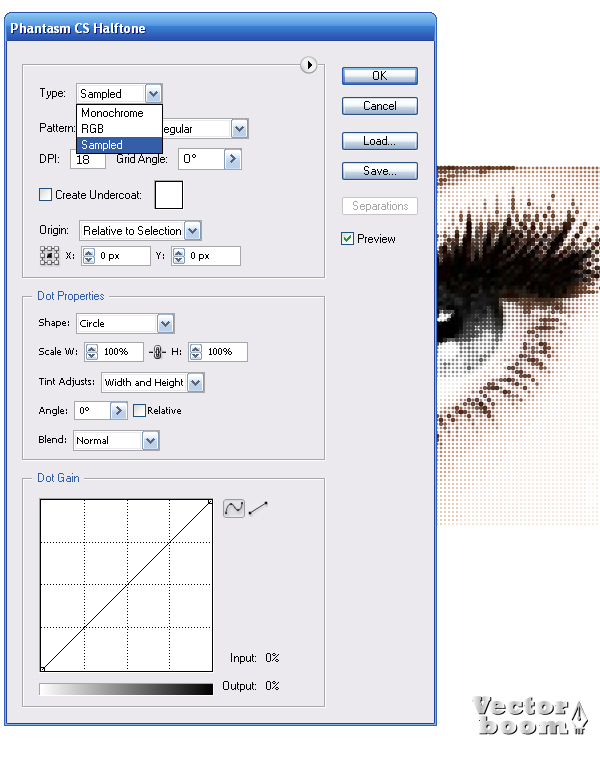Image resolution: width=600 pixels, height=764 pixels.
Task: Click the X offset stepper arrows
Action: [89, 256]
